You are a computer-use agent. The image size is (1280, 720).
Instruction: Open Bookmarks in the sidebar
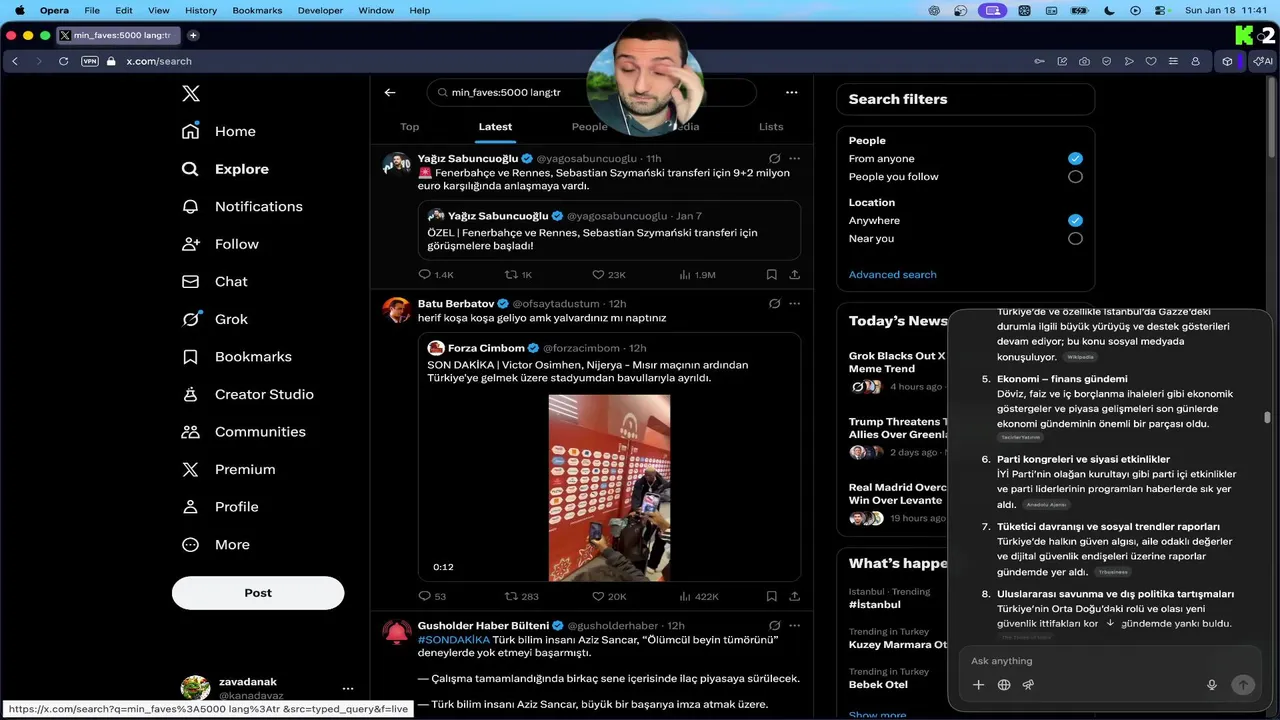(237, 357)
